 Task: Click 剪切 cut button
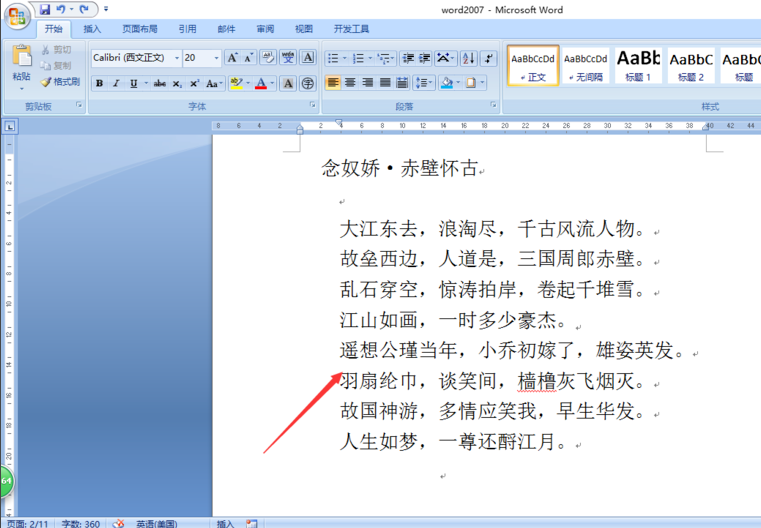tap(56, 50)
